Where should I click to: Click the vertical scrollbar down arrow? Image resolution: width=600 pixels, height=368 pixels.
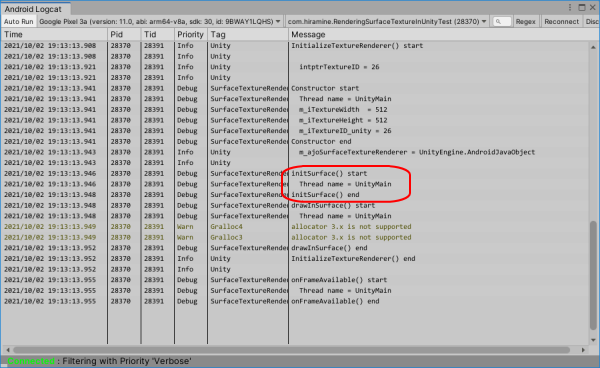(x=593, y=340)
